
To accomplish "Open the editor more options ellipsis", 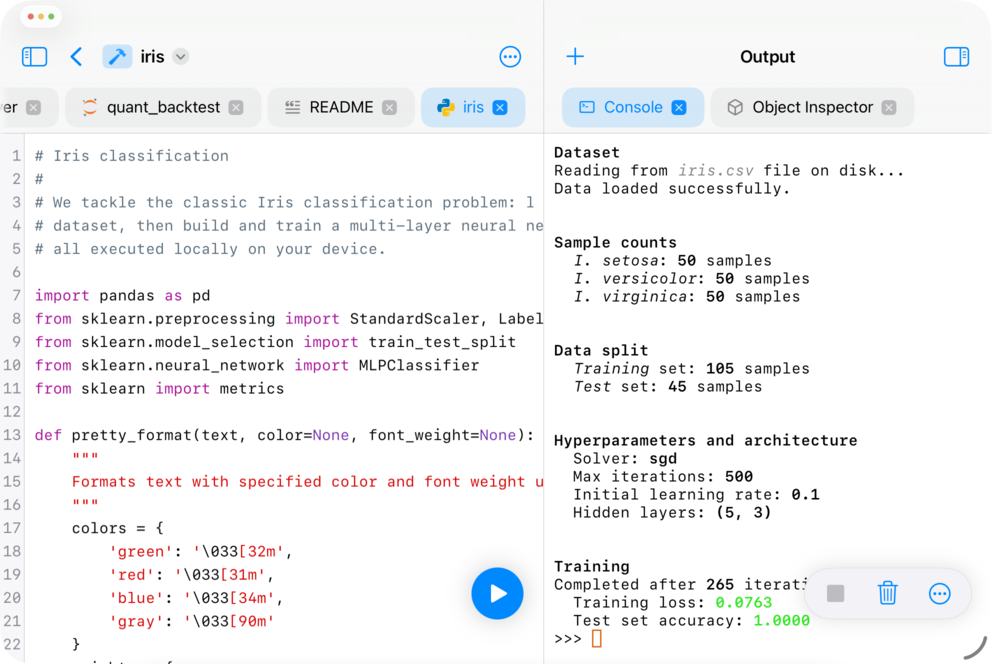I will click(x=510, y=57).
